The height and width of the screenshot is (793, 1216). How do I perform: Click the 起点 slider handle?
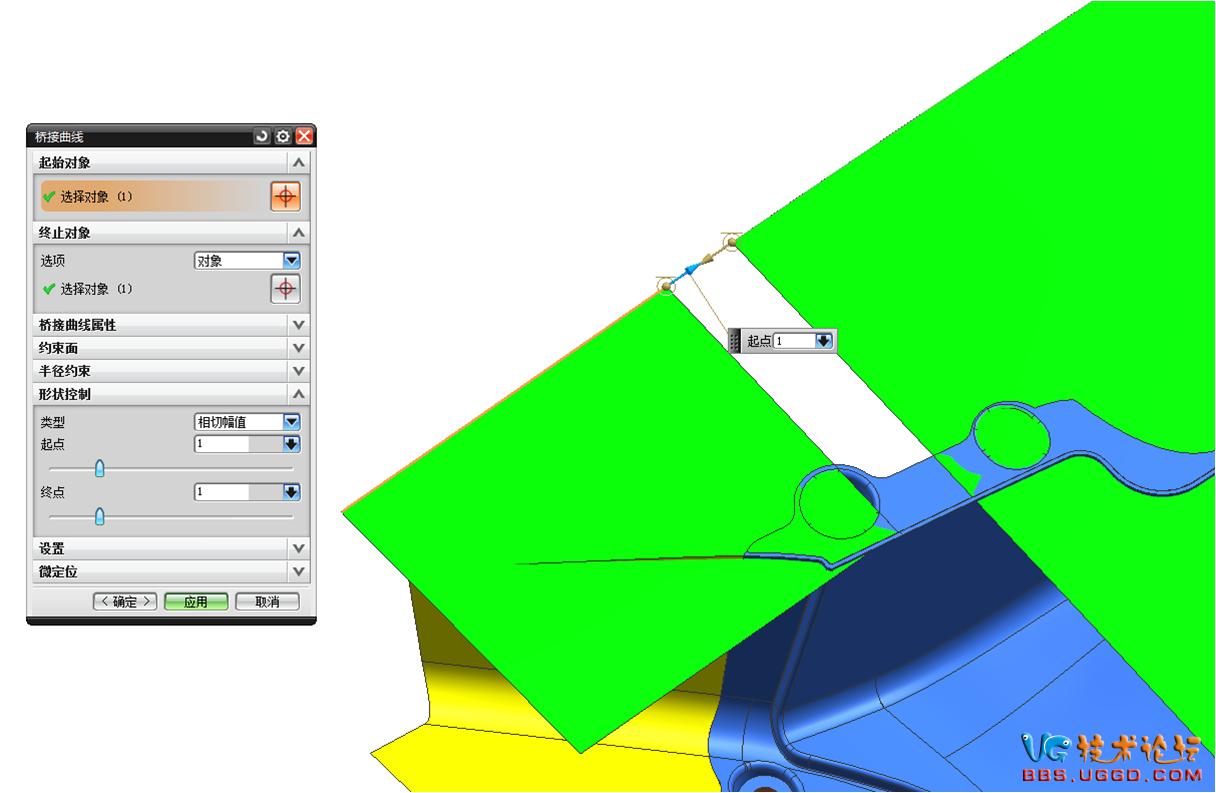click(99, 468)
